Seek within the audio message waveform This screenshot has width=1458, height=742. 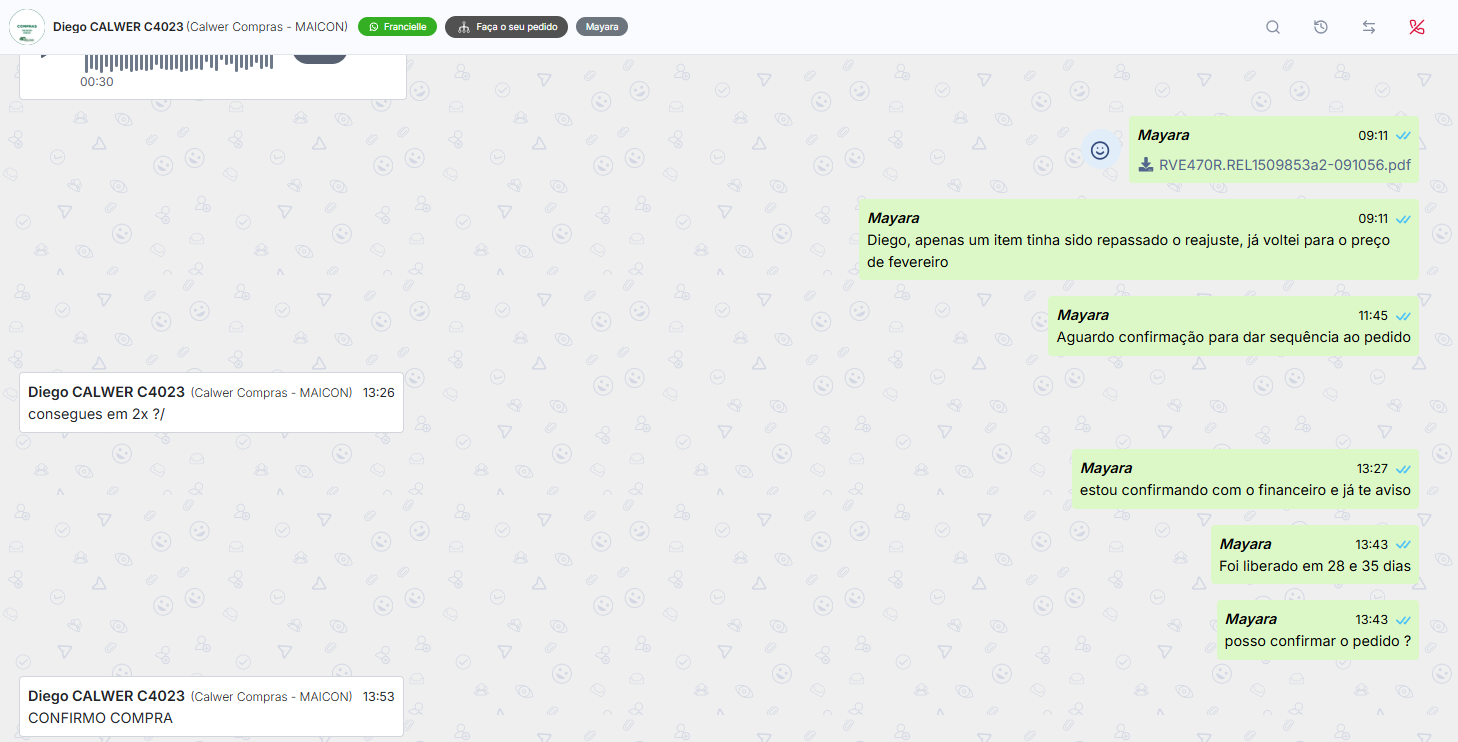click(180, 62)
